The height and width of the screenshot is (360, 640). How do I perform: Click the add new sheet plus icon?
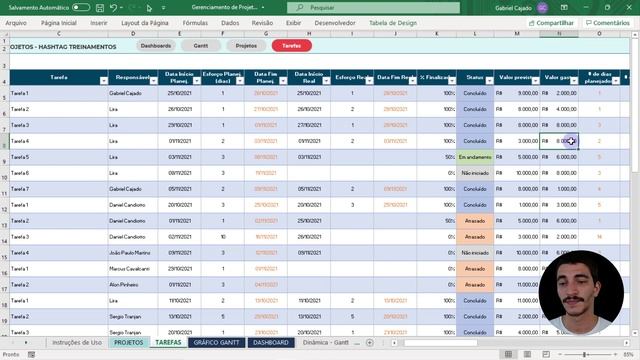(x=369, y=343)
